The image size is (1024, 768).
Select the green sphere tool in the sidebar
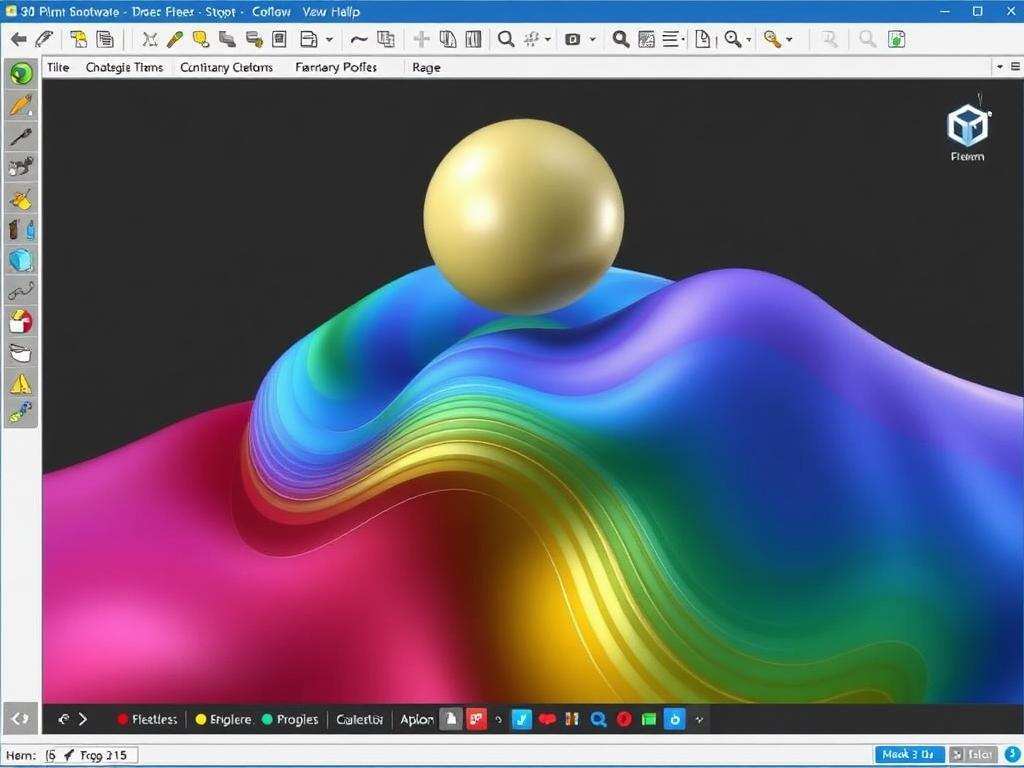click(x=21, y=73)
